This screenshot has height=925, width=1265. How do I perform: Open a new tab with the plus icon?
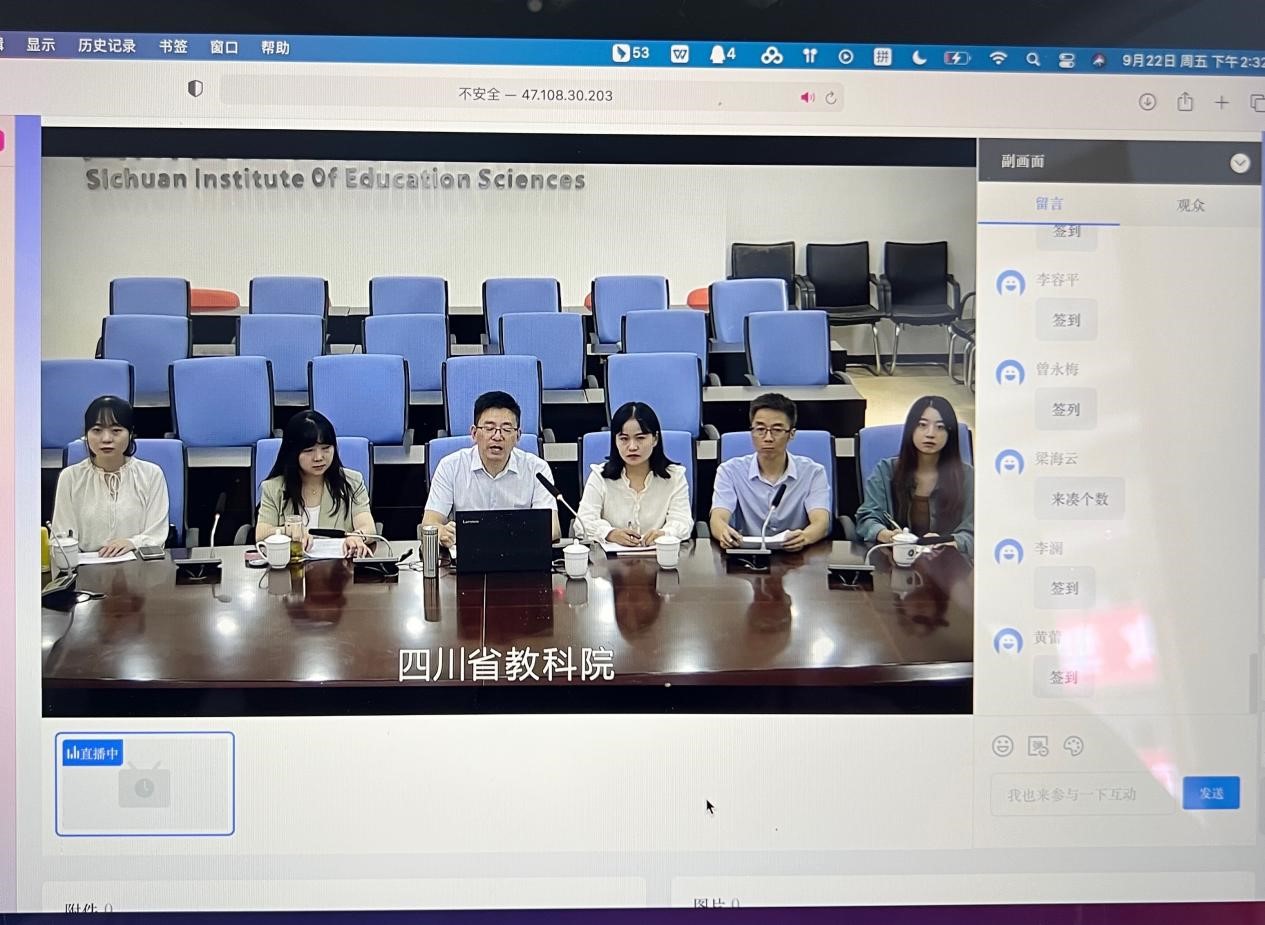(1221, 103)
